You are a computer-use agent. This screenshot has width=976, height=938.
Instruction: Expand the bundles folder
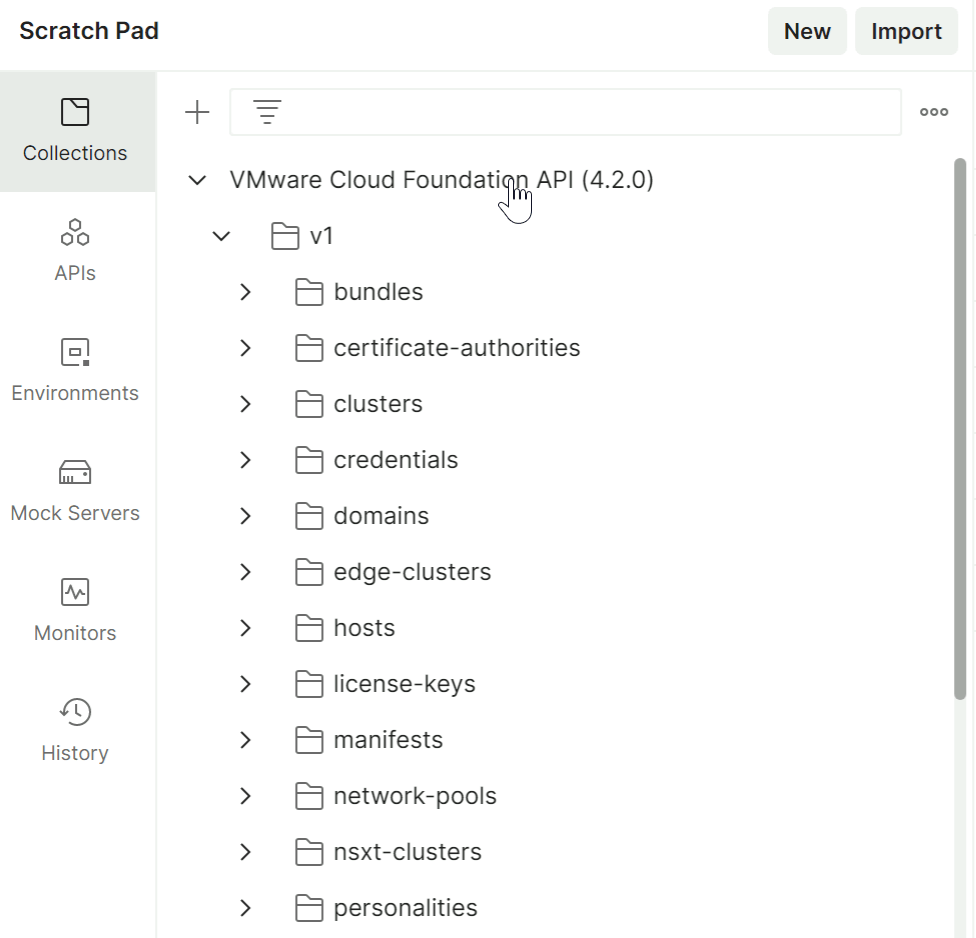click(x=246, y=292)
